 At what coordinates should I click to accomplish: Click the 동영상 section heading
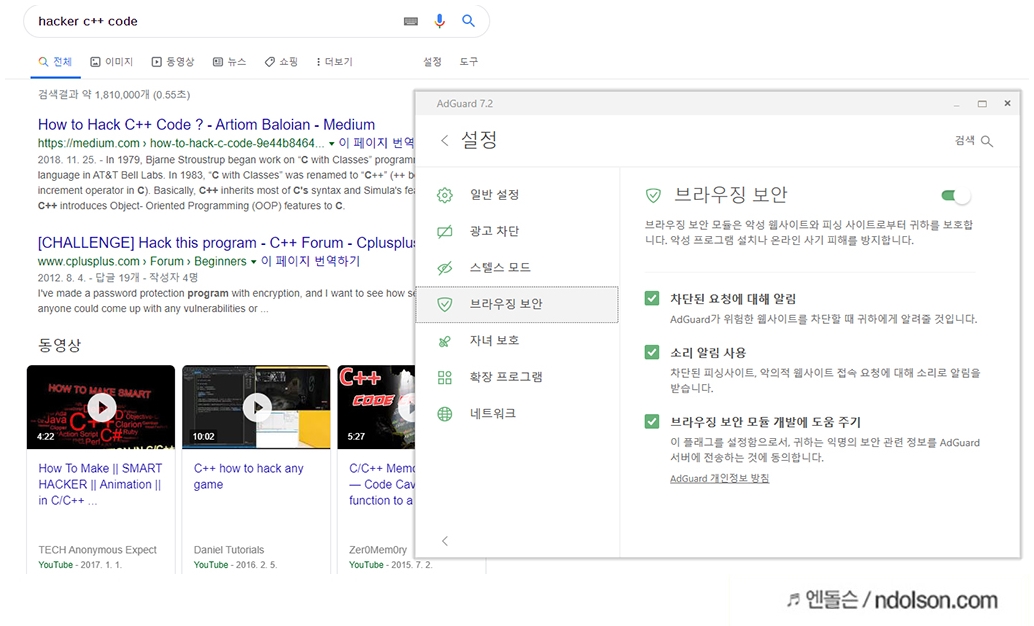tap(59, 345)
